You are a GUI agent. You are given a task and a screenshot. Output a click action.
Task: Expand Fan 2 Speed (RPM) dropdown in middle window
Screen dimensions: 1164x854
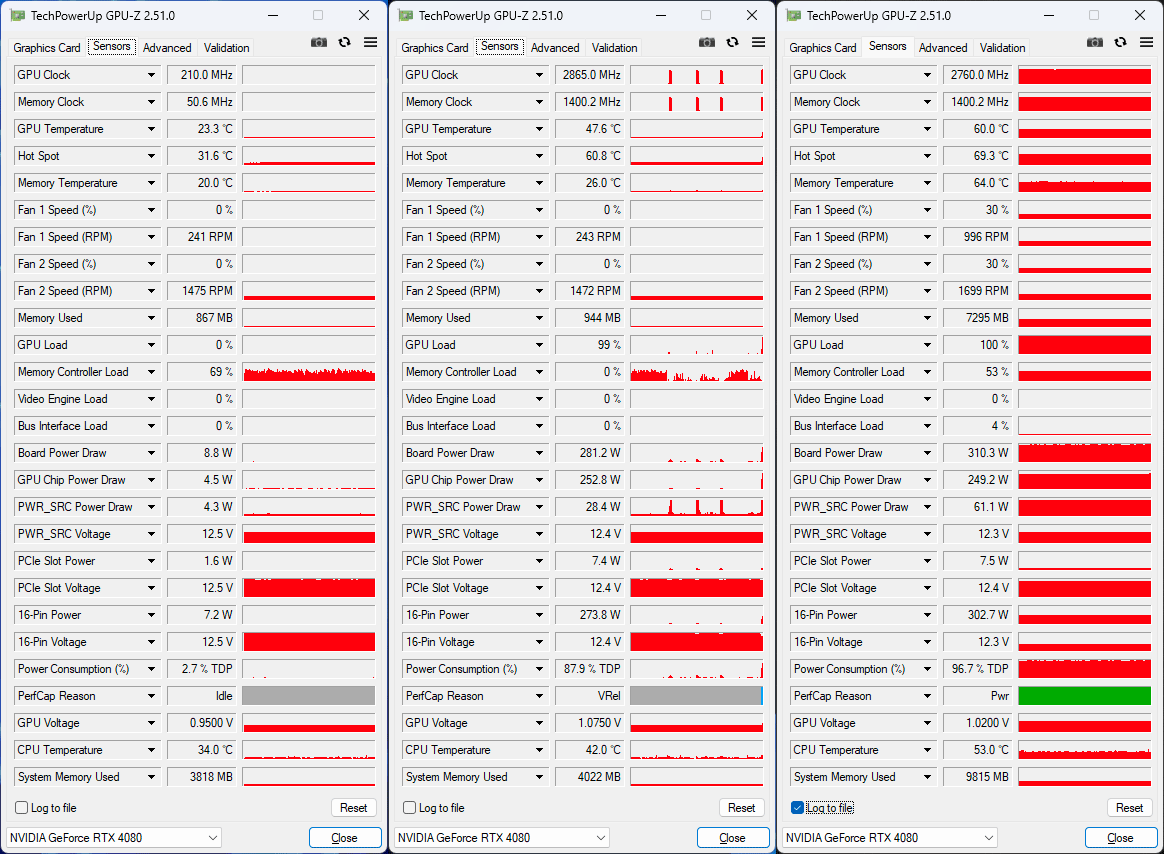[x=540, y=291]
